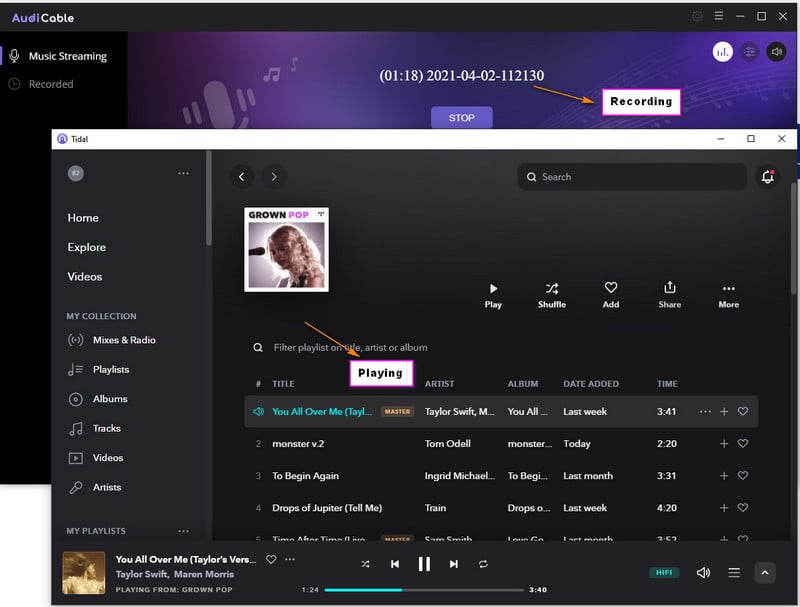Screen dimensions: 800x607
Task: Share the Grown Pop playlist
Action: [x=669, y=296]
